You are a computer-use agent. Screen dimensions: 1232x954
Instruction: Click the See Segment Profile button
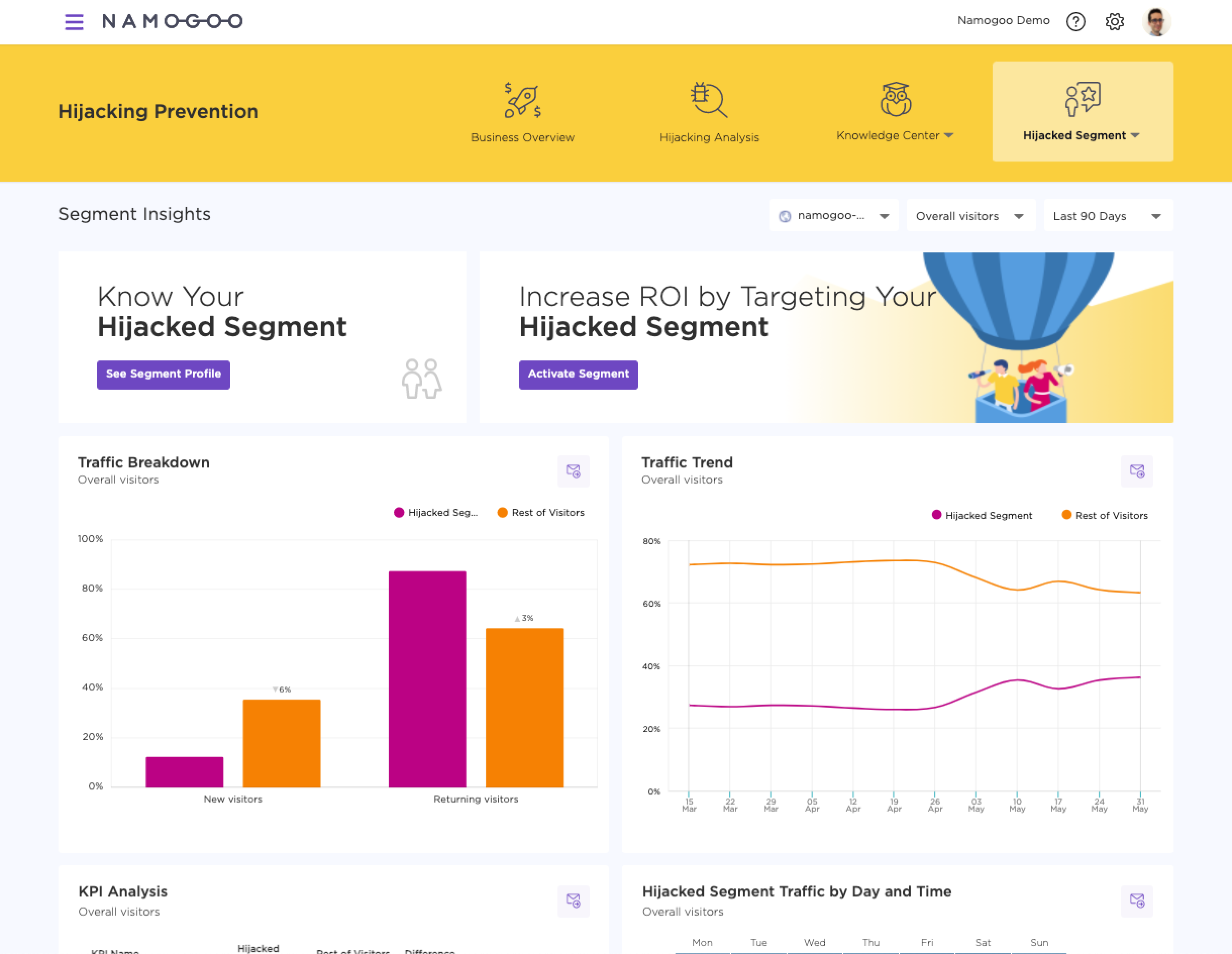(164, 375)
